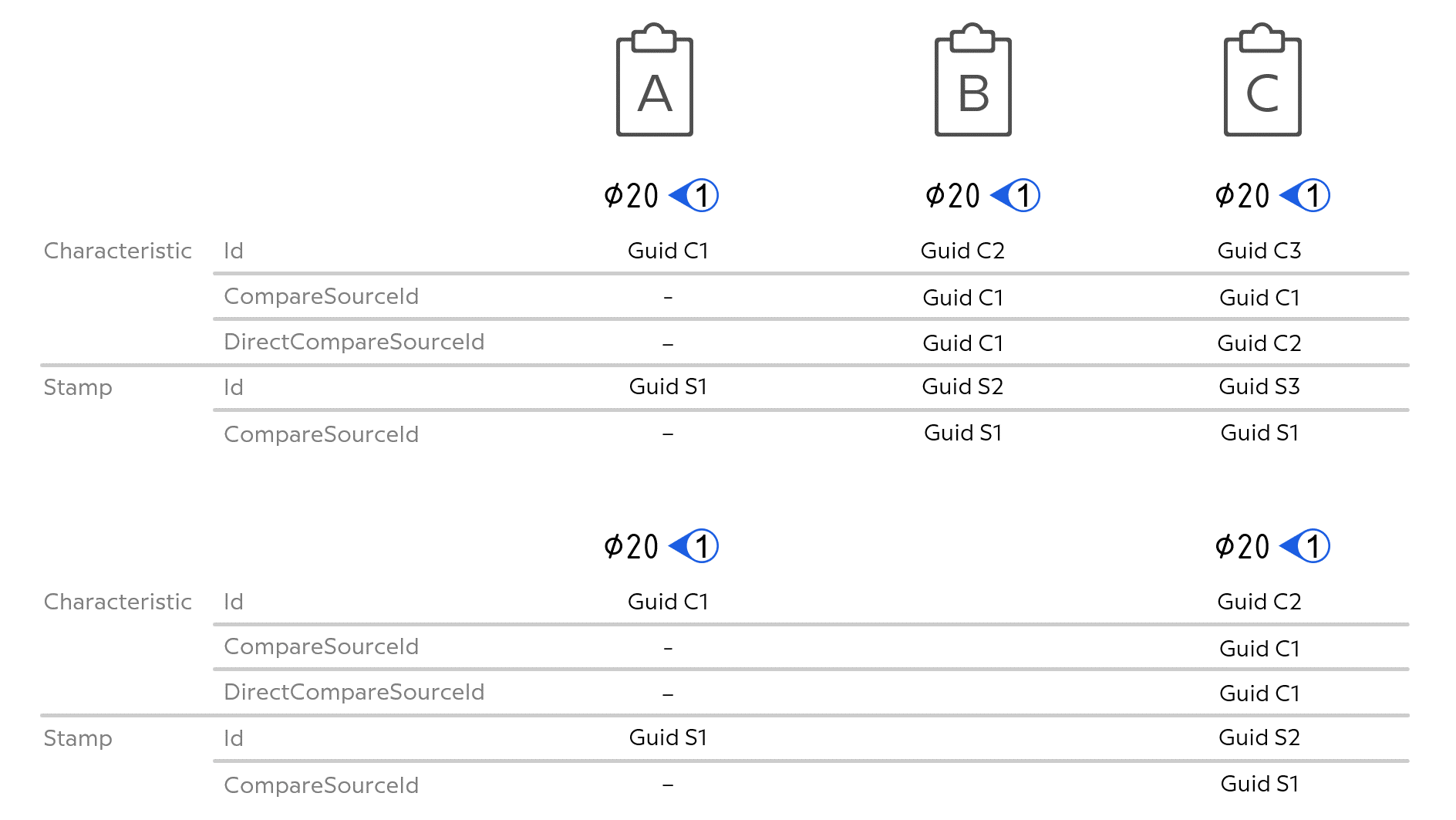Viewport: 1456px width, 820px height.
Task: Select blue stamp 1 under clipboard B
Action: pyautogui.click(x=1015, y=195)
